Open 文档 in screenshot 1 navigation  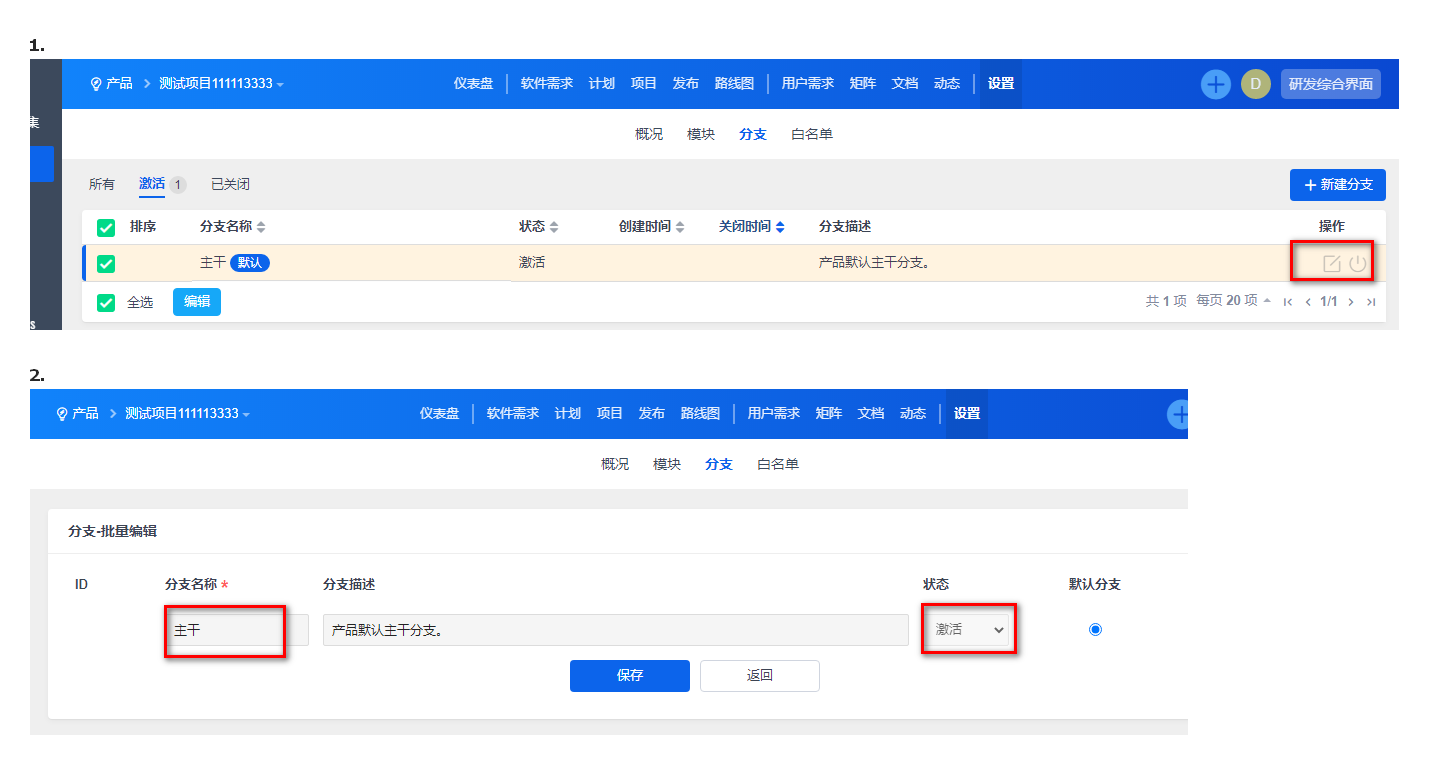point(905,84)
